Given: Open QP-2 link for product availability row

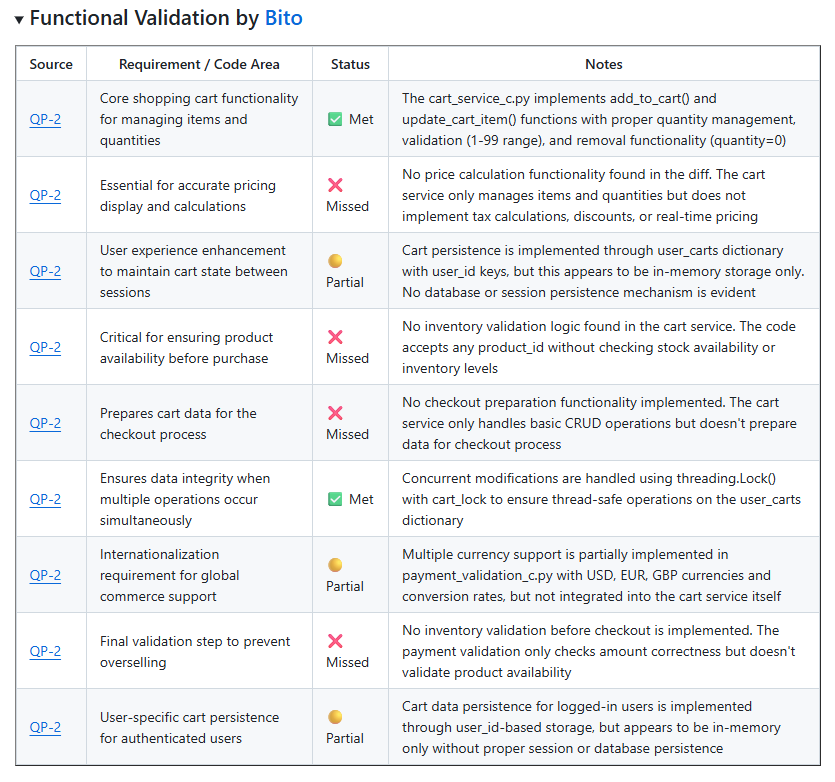Looking at the screenshot, I should (45, 347).
